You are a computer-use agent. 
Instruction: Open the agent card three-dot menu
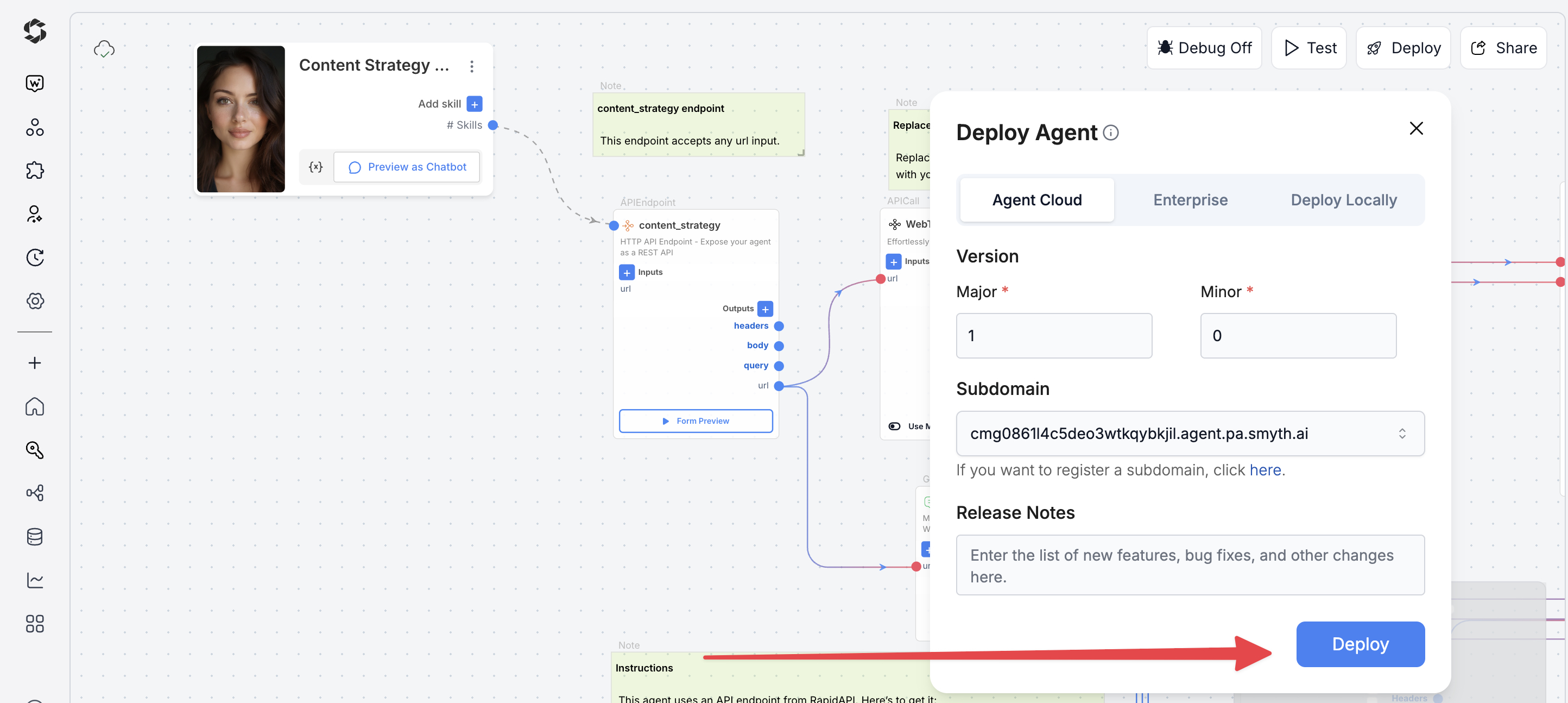(x=472, y=66)
